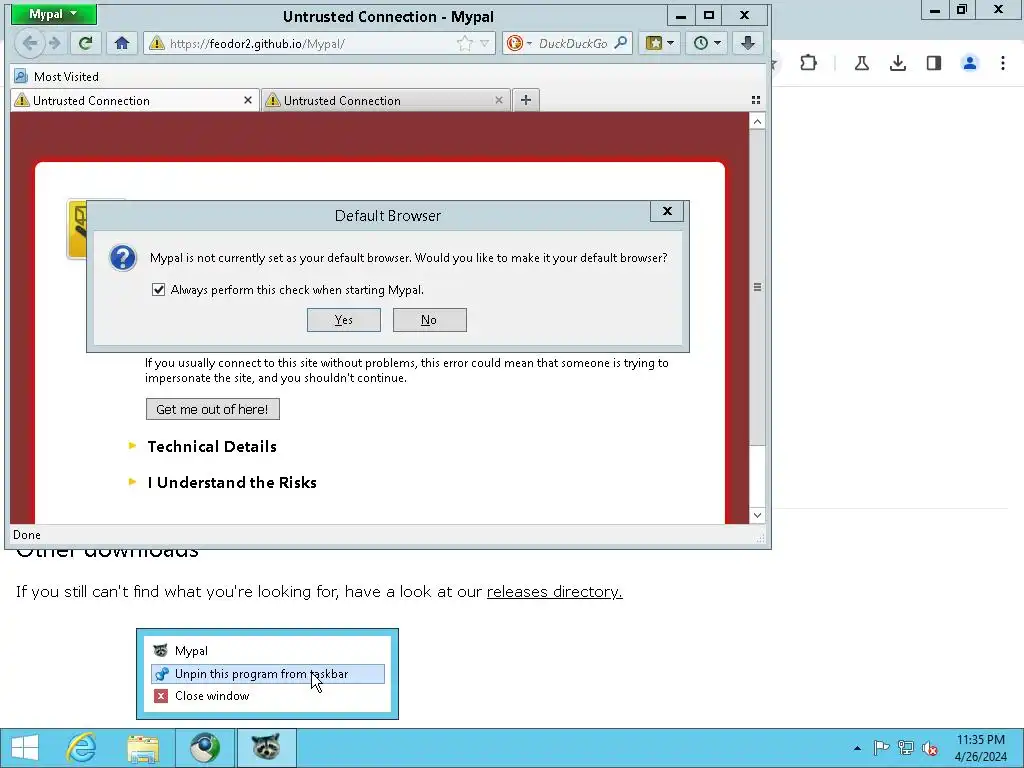Reload the page in Mypal

[86, 43]
